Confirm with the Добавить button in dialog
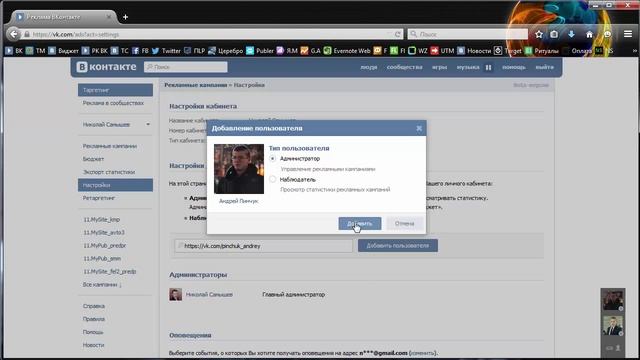This screenshot has width=640, height=360. coord(360,223)
